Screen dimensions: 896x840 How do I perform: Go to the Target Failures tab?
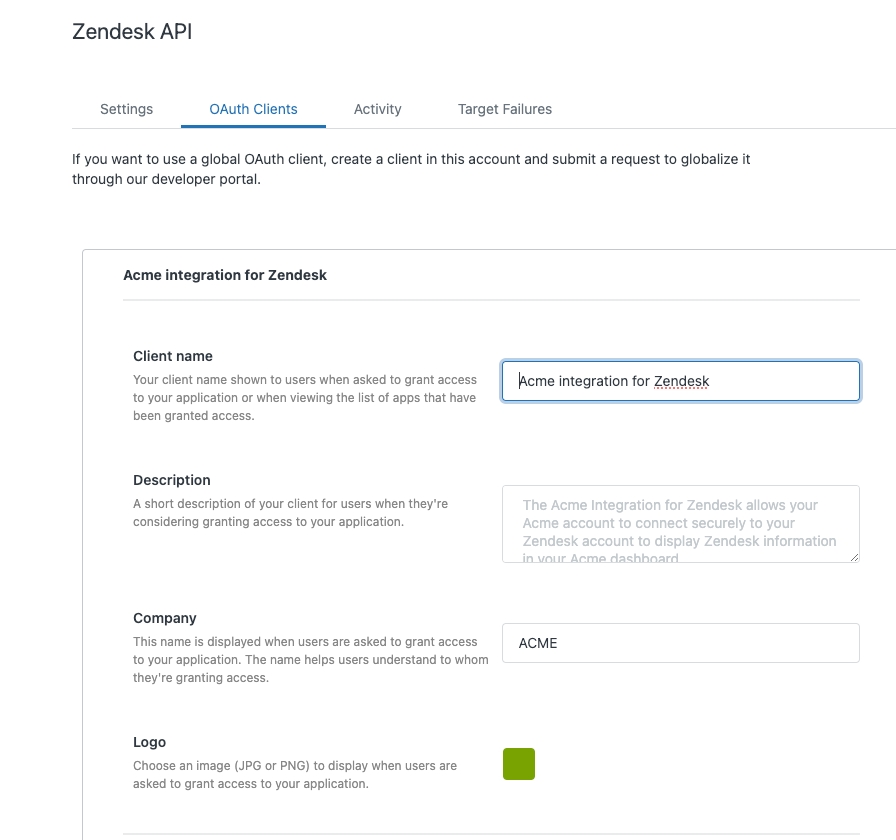(x=504, y=109)
